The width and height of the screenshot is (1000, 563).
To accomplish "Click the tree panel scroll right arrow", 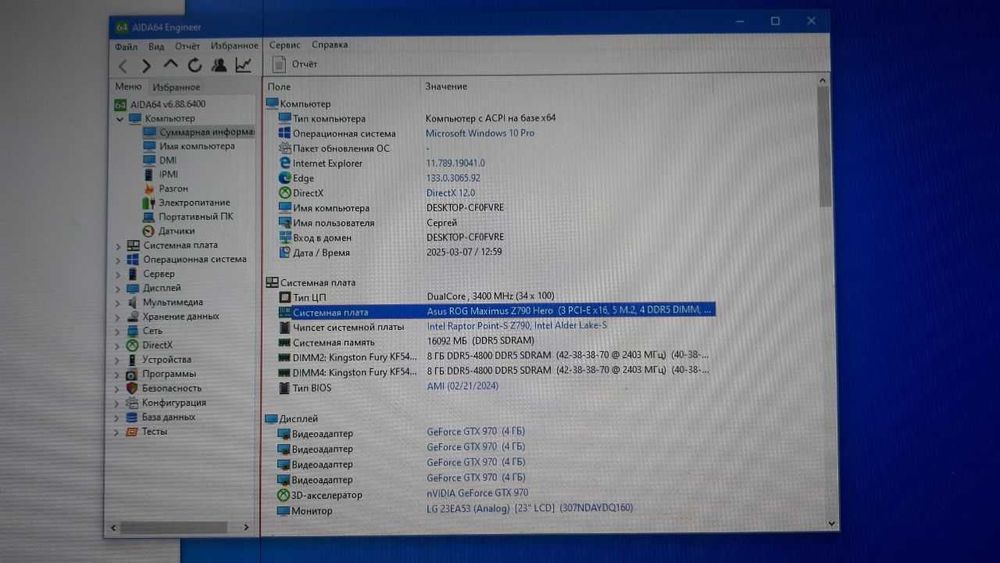I will tap(246, 527).
